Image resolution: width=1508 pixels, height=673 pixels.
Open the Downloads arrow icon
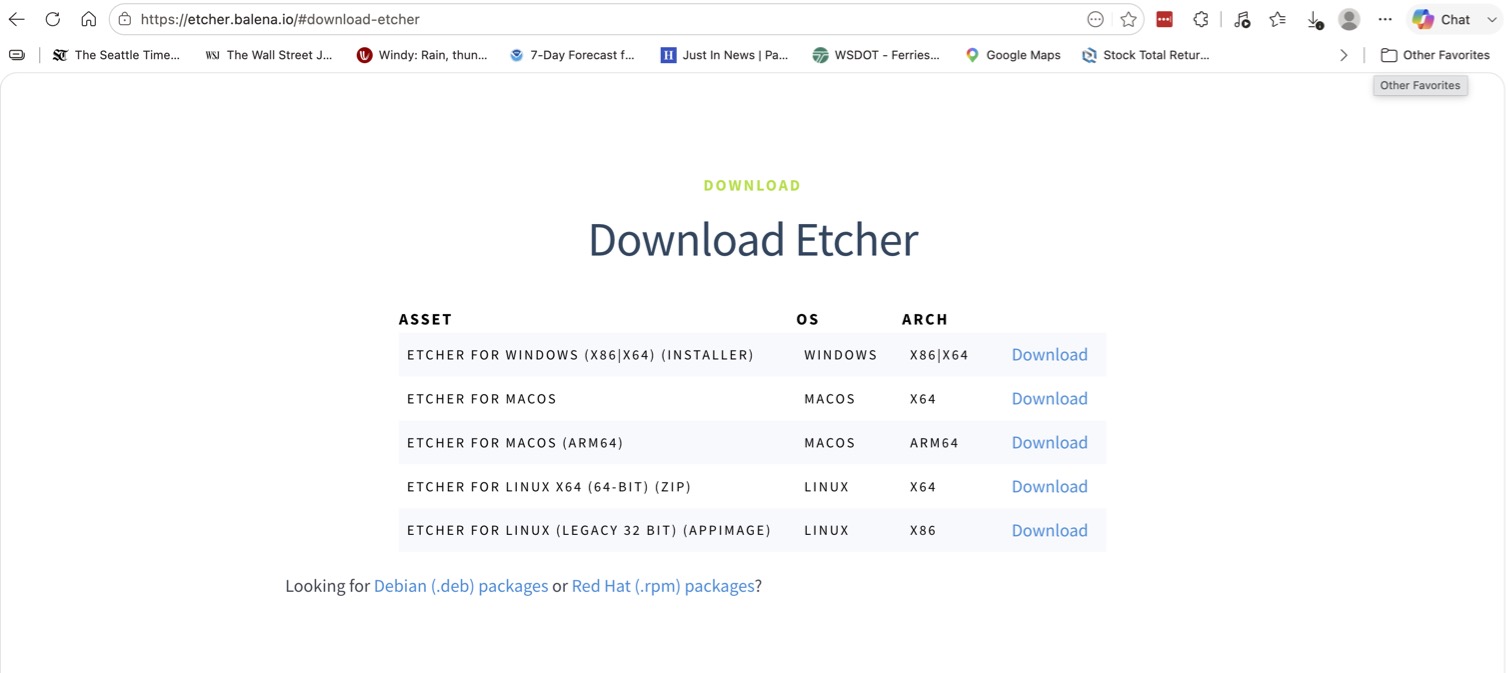pos(1315,19)
